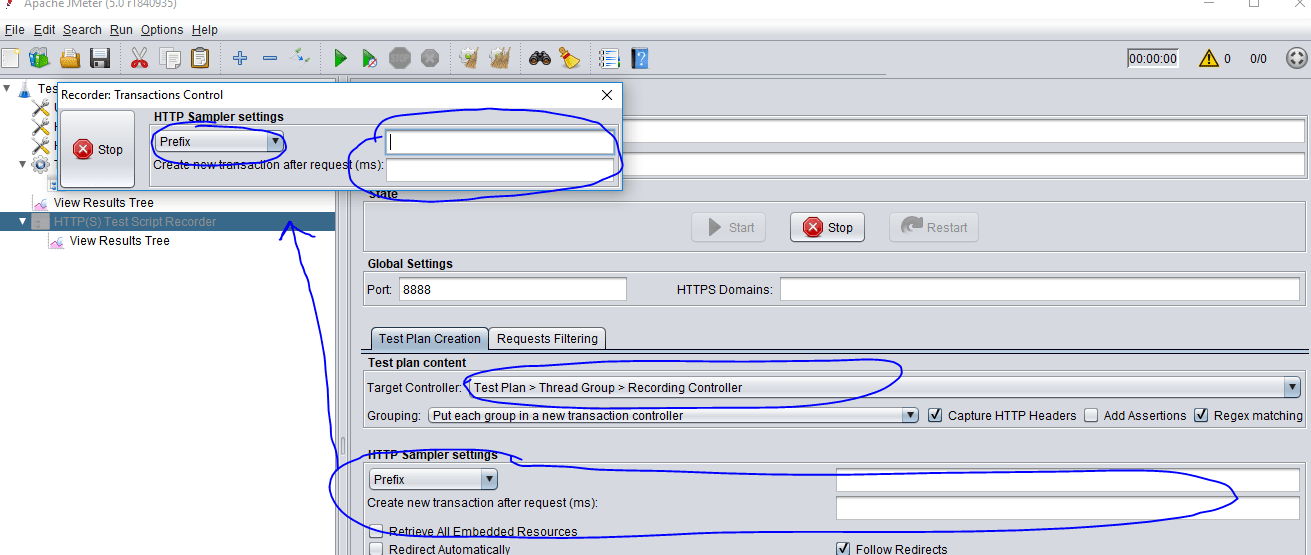
Task: Click the New test plan icon
Action: [10, 58]
